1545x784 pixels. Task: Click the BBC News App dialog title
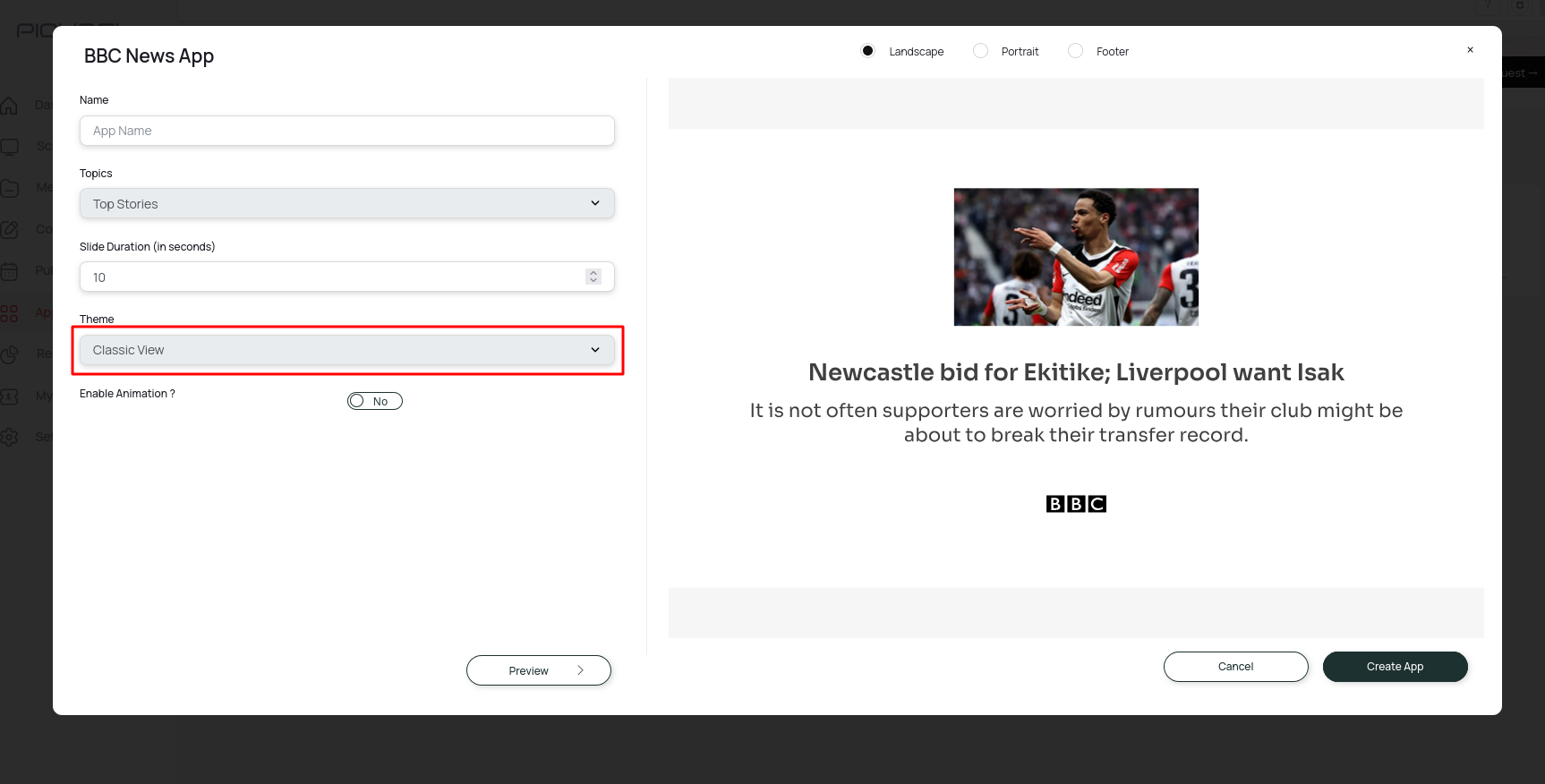pyautogui.click(x=149, y=55)
